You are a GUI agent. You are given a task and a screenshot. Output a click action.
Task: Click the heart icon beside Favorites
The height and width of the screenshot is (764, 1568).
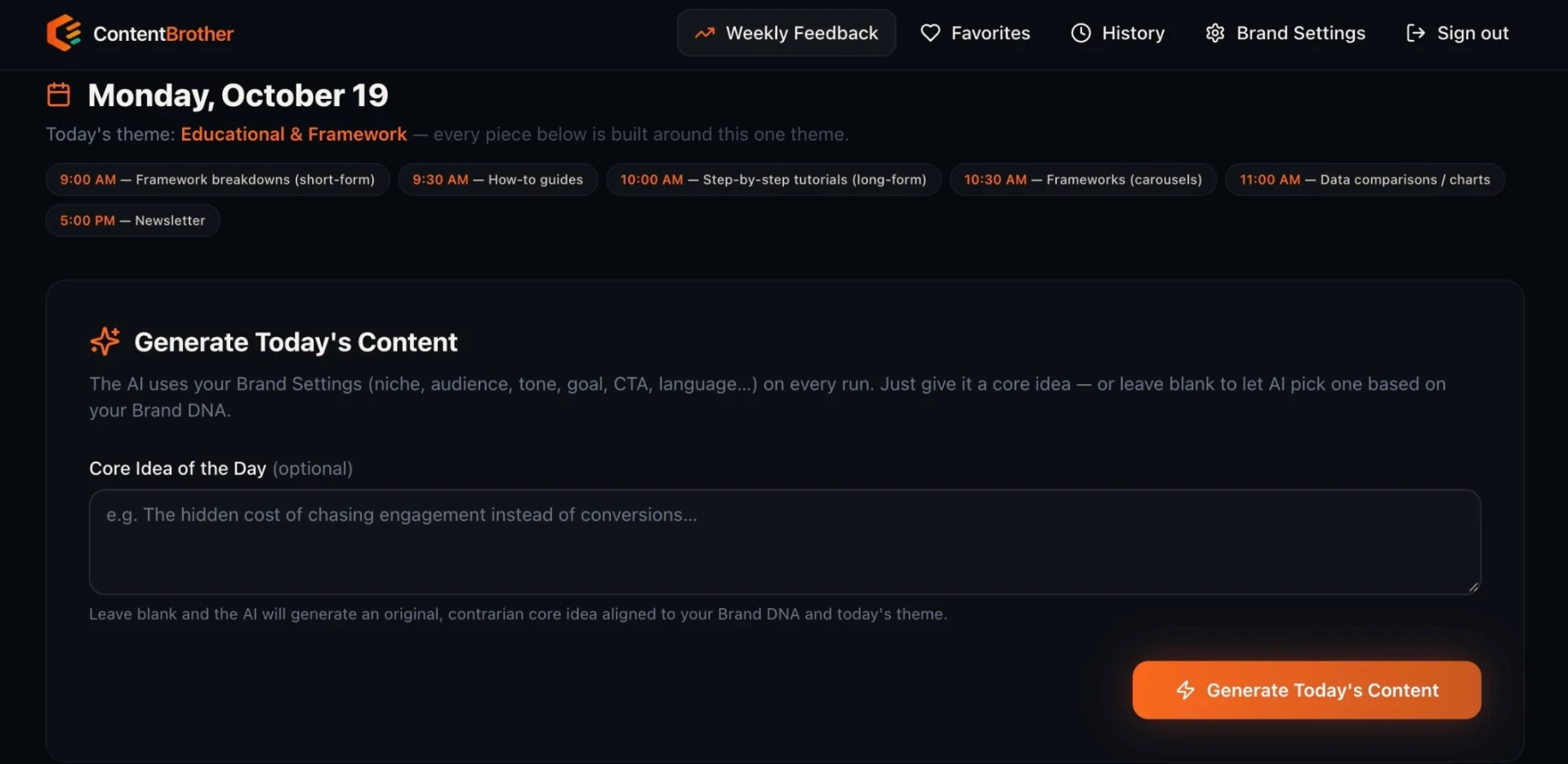[930, 33]
